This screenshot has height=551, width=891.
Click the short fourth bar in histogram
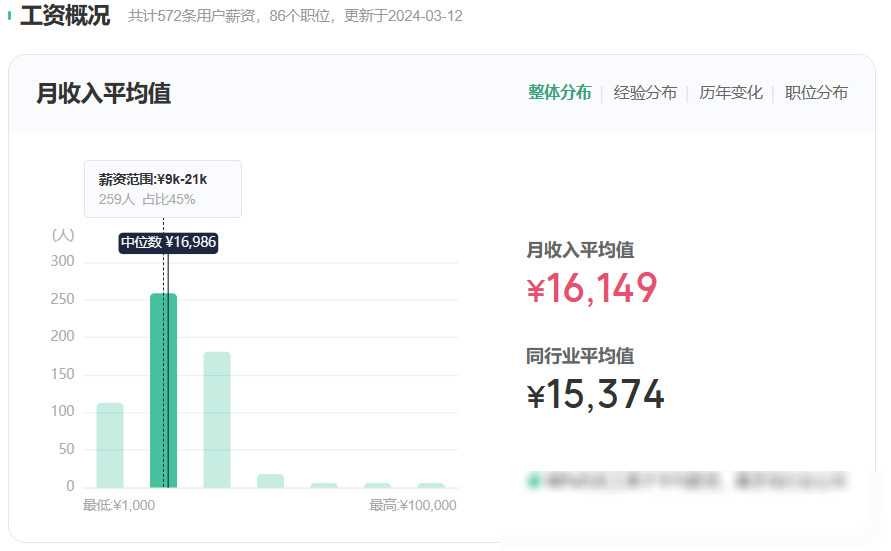click(270, 481)
